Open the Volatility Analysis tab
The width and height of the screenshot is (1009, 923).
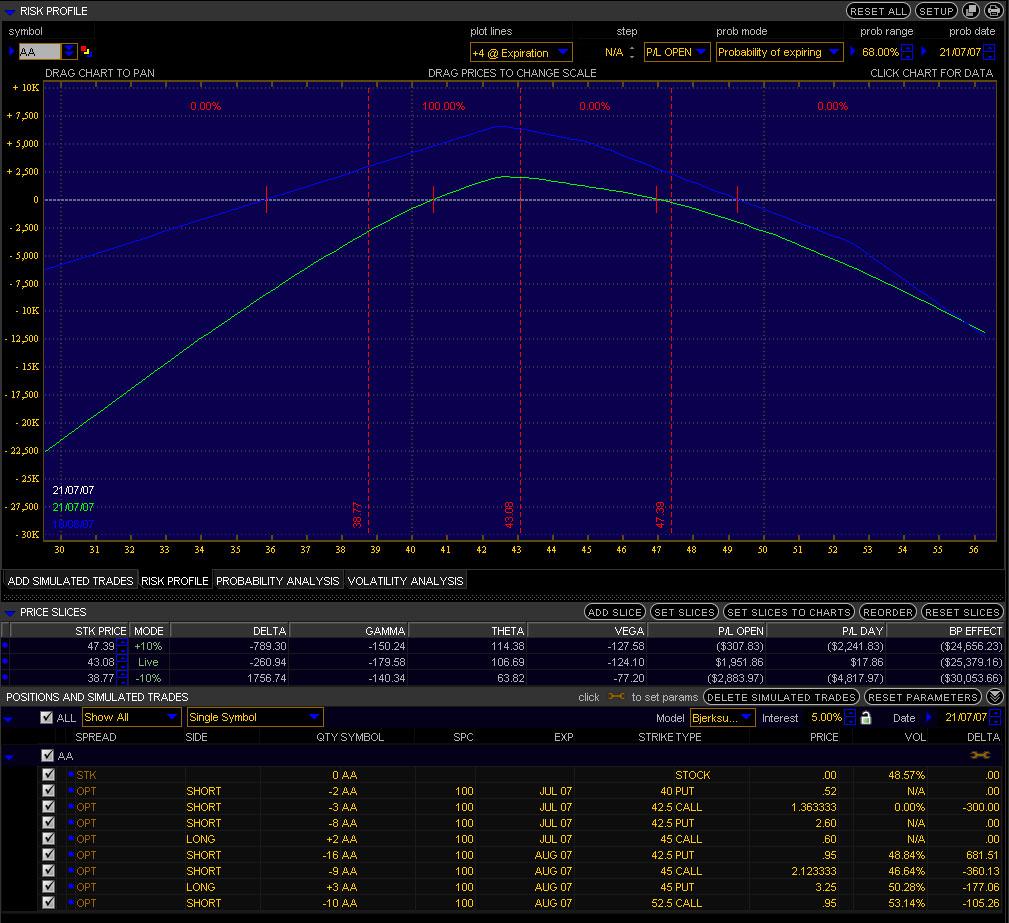(x=405, y=581)
